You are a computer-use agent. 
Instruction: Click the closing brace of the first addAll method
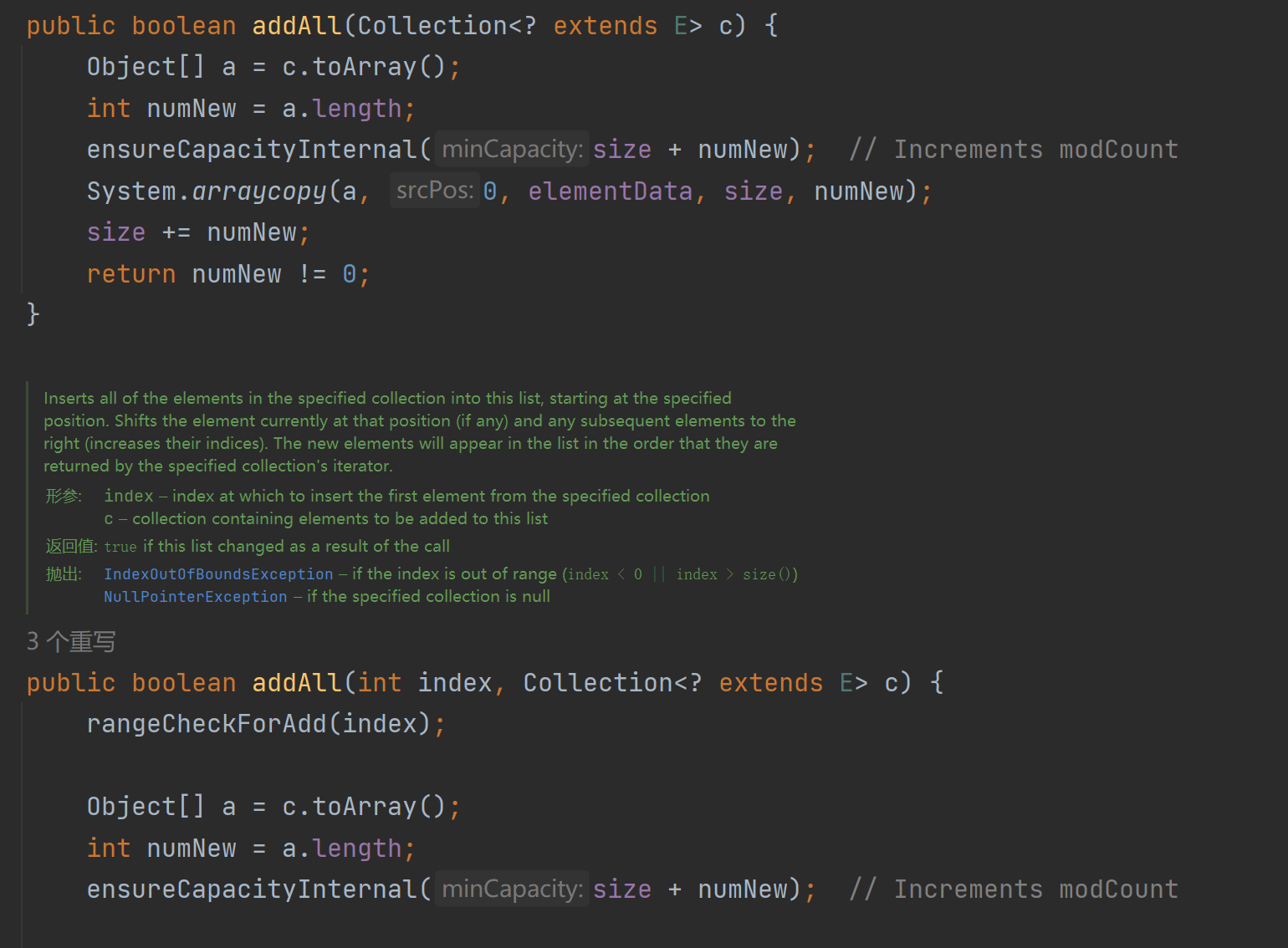(33, 314)
